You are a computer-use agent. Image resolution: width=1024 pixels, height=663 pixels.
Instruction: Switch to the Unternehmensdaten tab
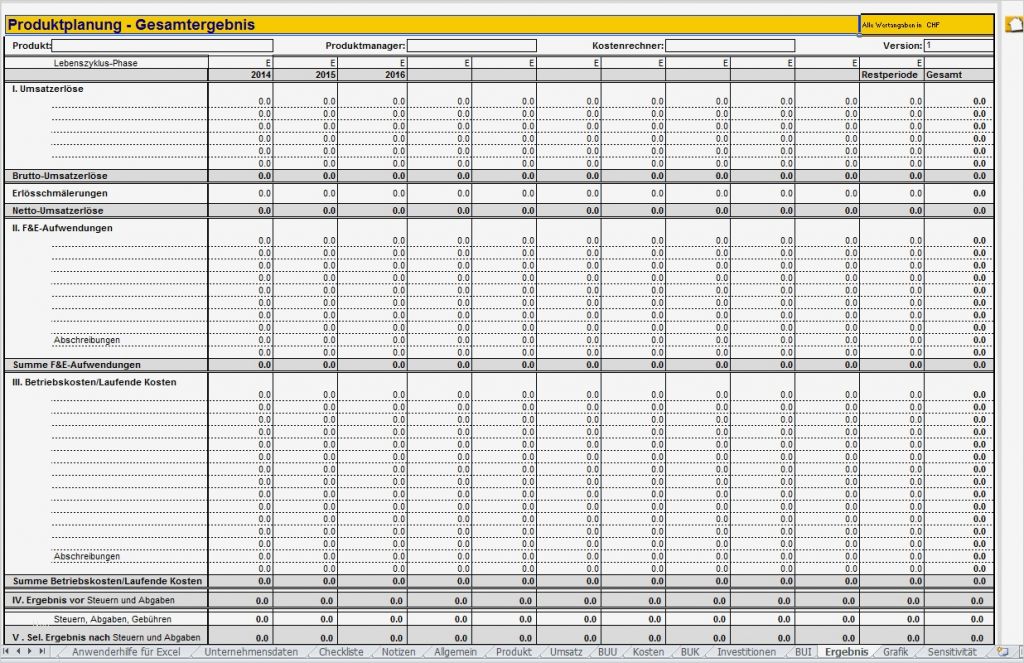pyautogui.click(x=251, y=652)
